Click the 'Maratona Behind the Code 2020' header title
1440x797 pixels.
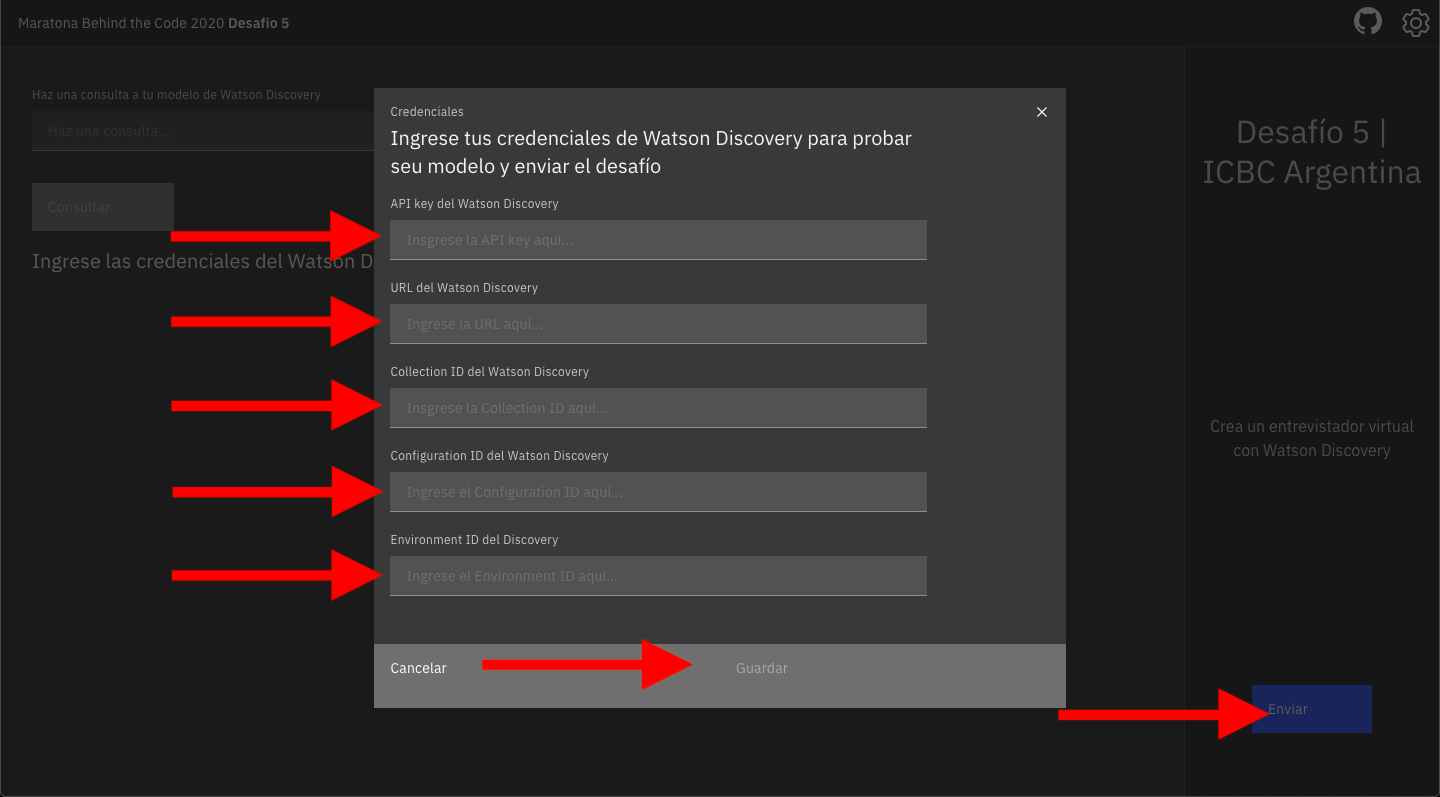click(x=154, y=23)
